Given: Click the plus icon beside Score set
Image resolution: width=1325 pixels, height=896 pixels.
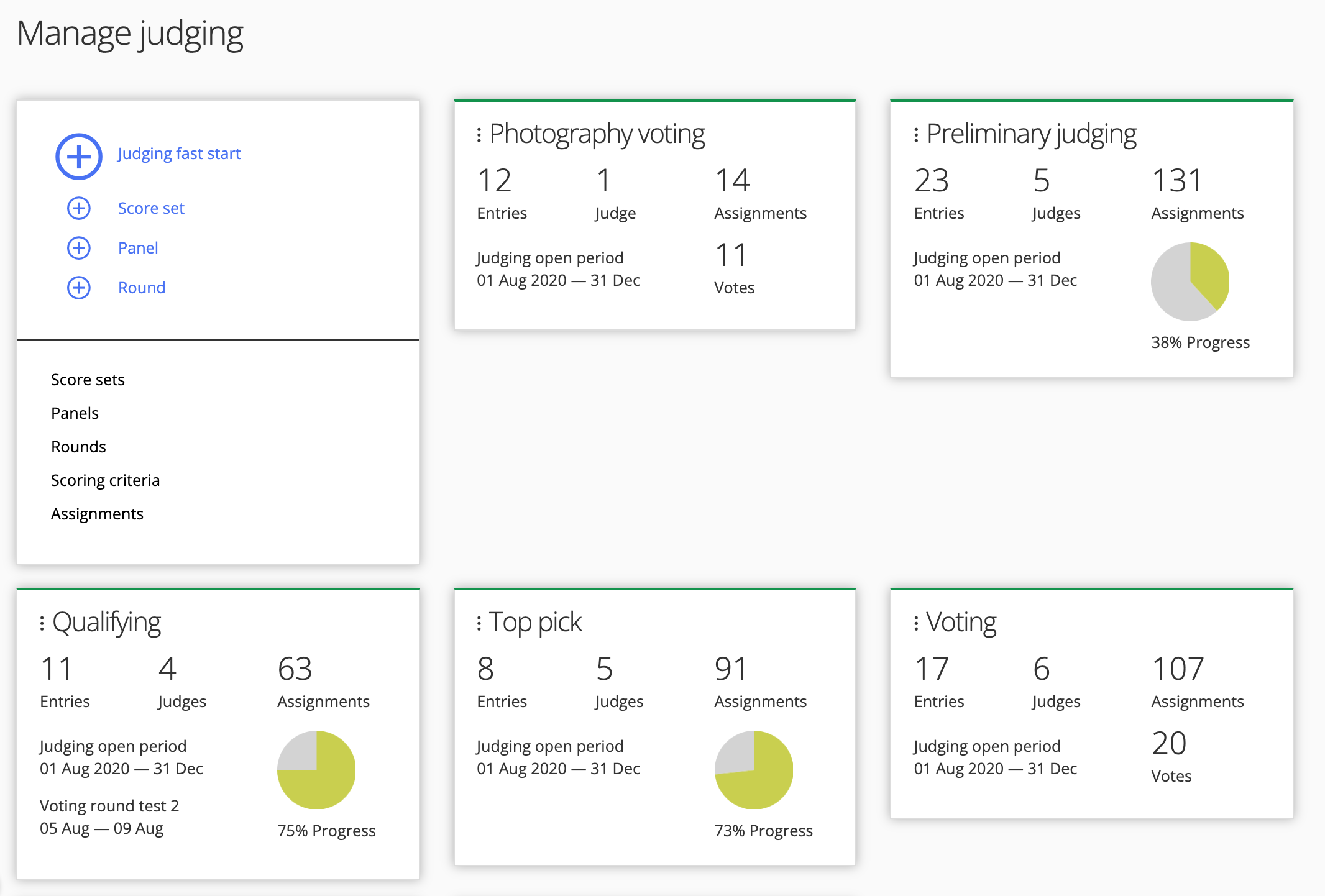Looking at the screenshot, I should tap(79, 208).
